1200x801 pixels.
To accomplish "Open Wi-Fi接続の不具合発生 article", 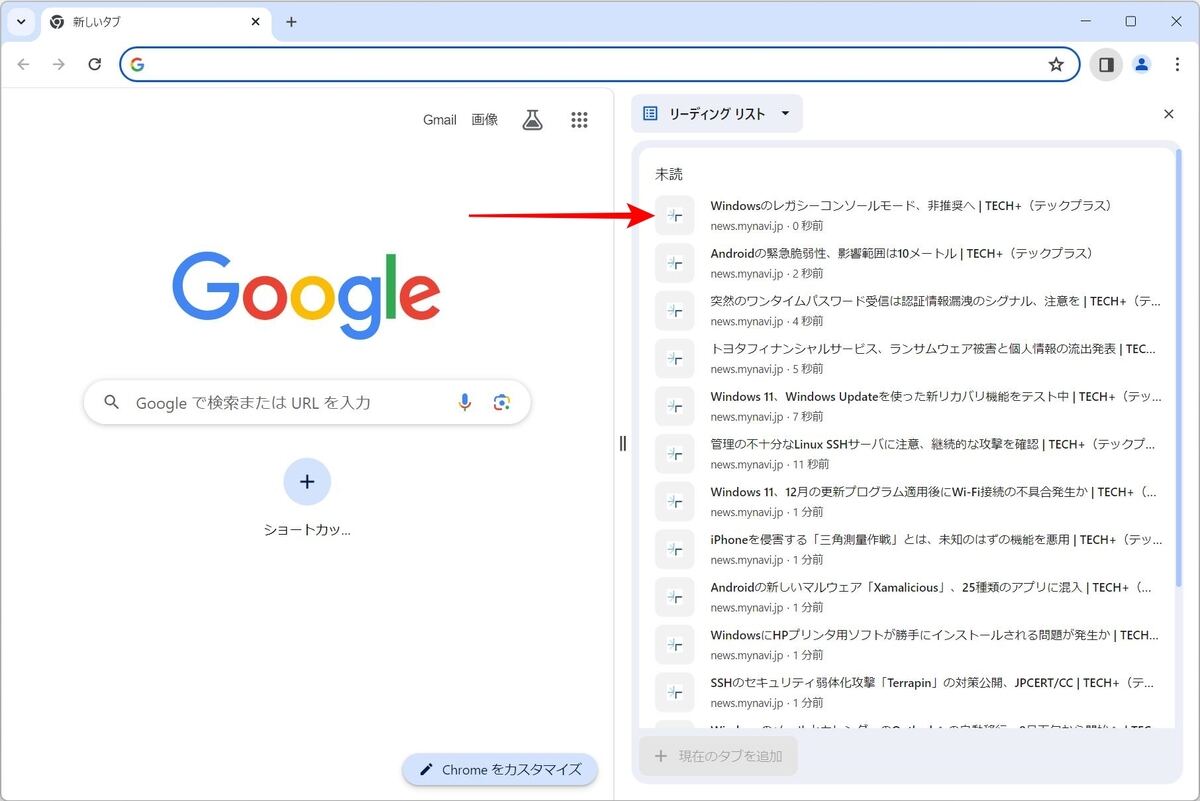I will [x=908, y=501].
